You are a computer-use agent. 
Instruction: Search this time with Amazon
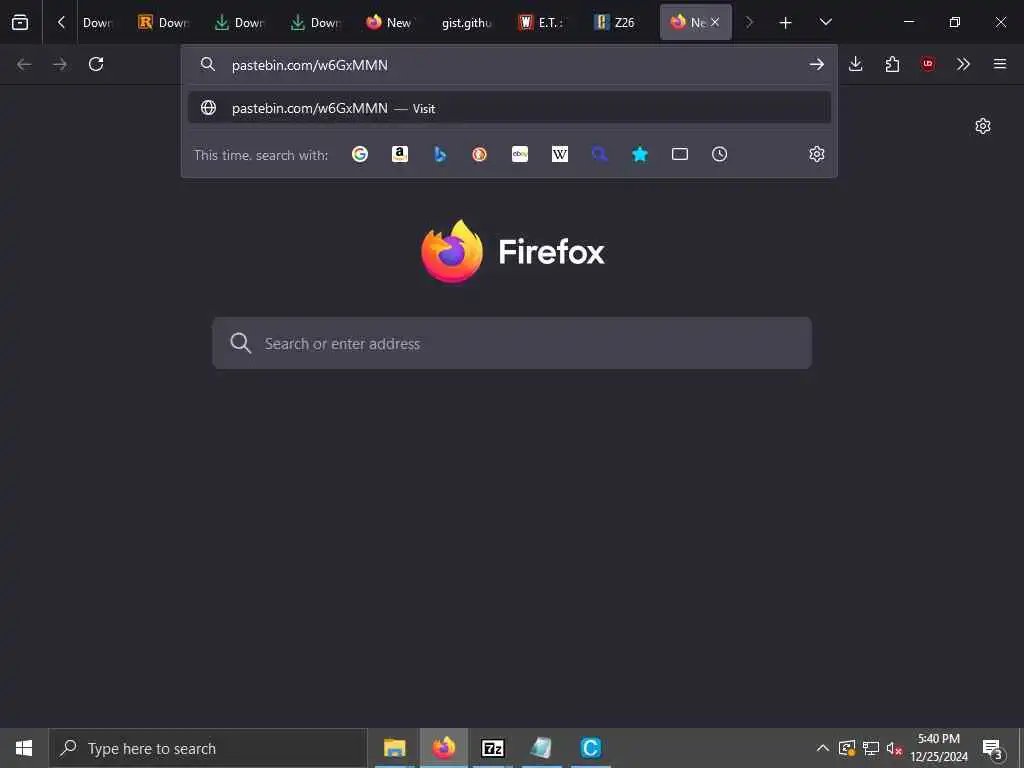[400, 154]
